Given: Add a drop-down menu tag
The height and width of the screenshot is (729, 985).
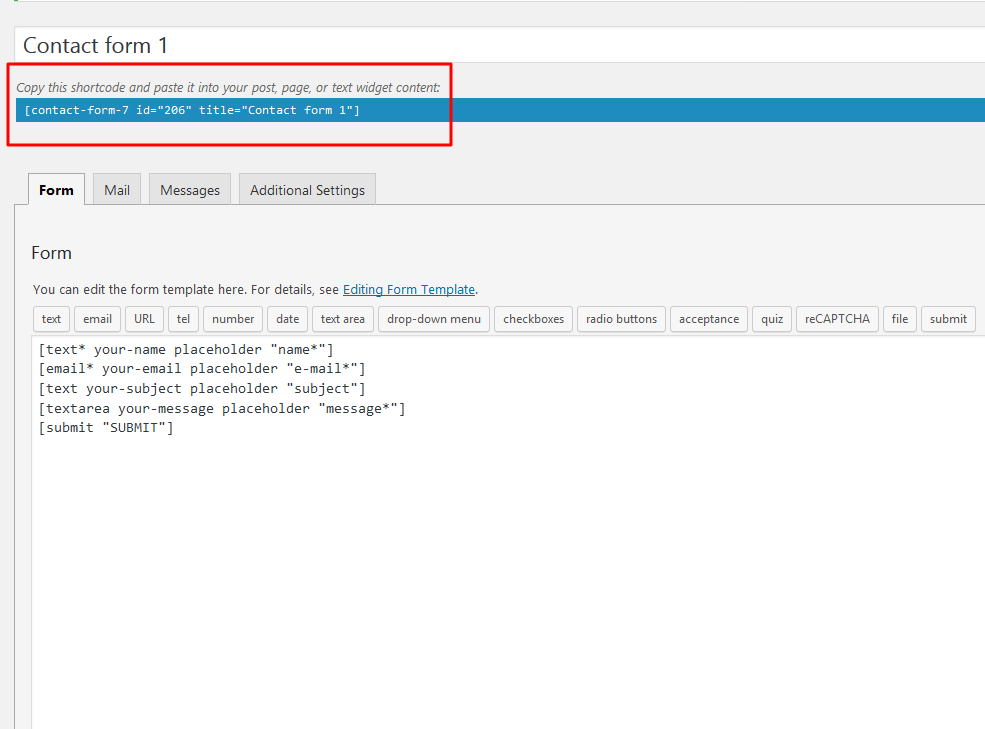Looking at the screenshot, I should (x=434, y=319).
